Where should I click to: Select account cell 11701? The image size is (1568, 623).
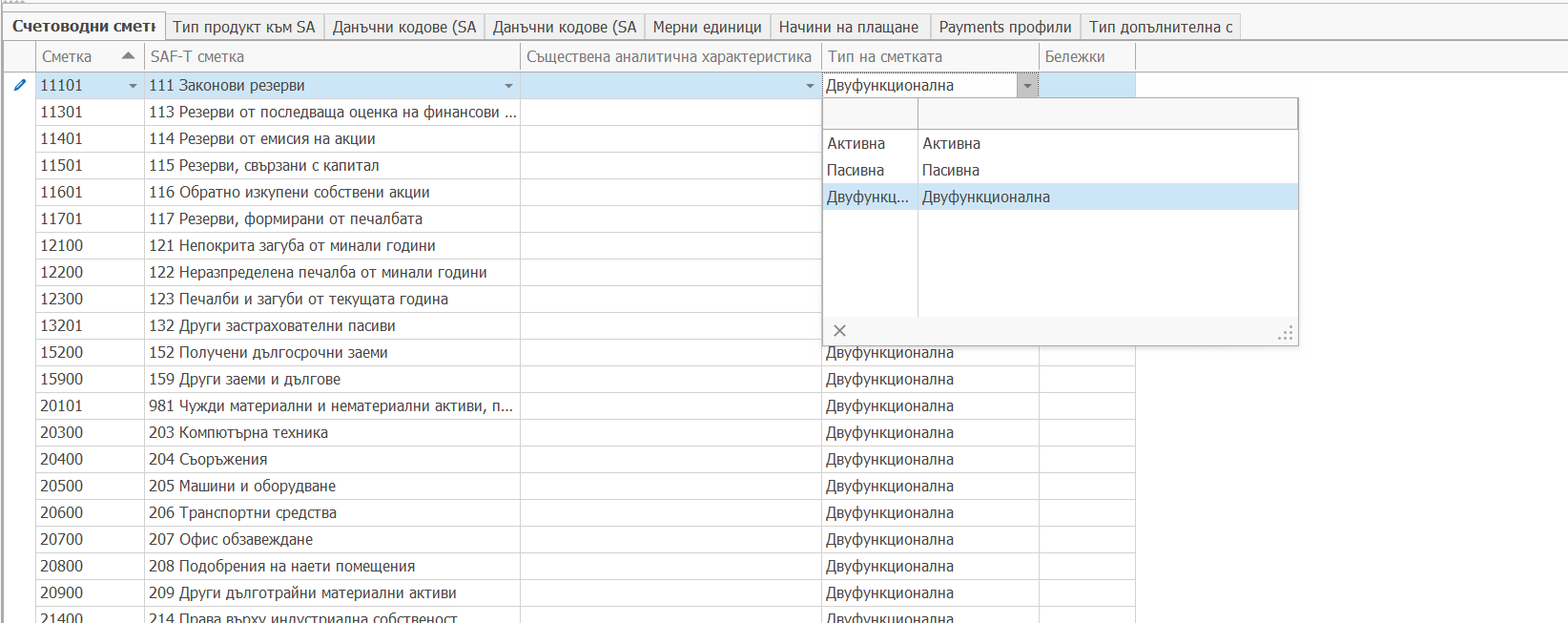pos(90,218)
